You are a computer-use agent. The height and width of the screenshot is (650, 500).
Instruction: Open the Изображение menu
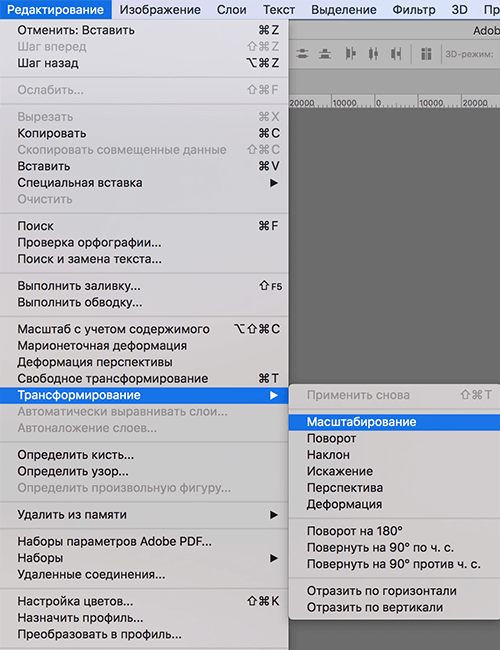(160, 10)
